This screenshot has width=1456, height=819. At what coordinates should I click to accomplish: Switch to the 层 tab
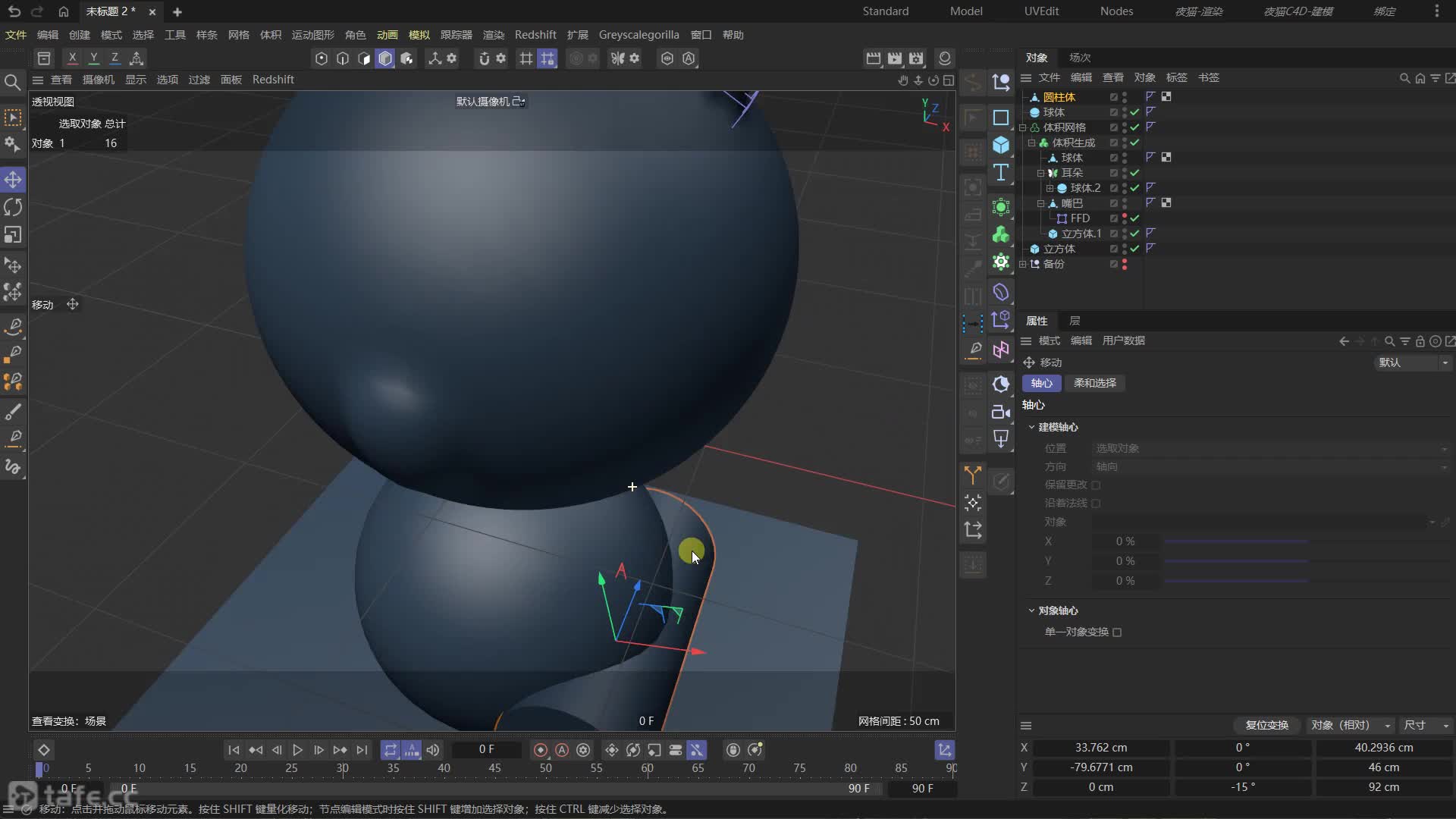pos(1075,321)
